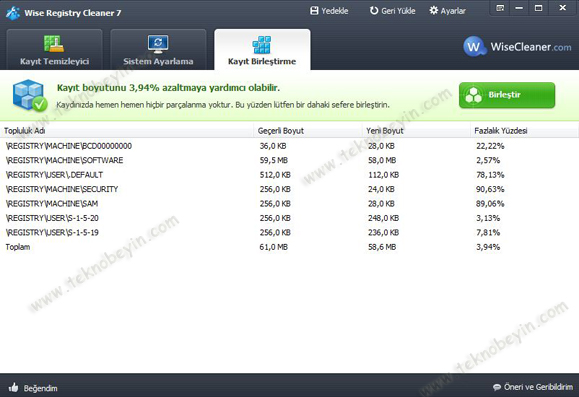579x397 pixels.
Task: Click the green Birleştir button
Action: [507, 95]
